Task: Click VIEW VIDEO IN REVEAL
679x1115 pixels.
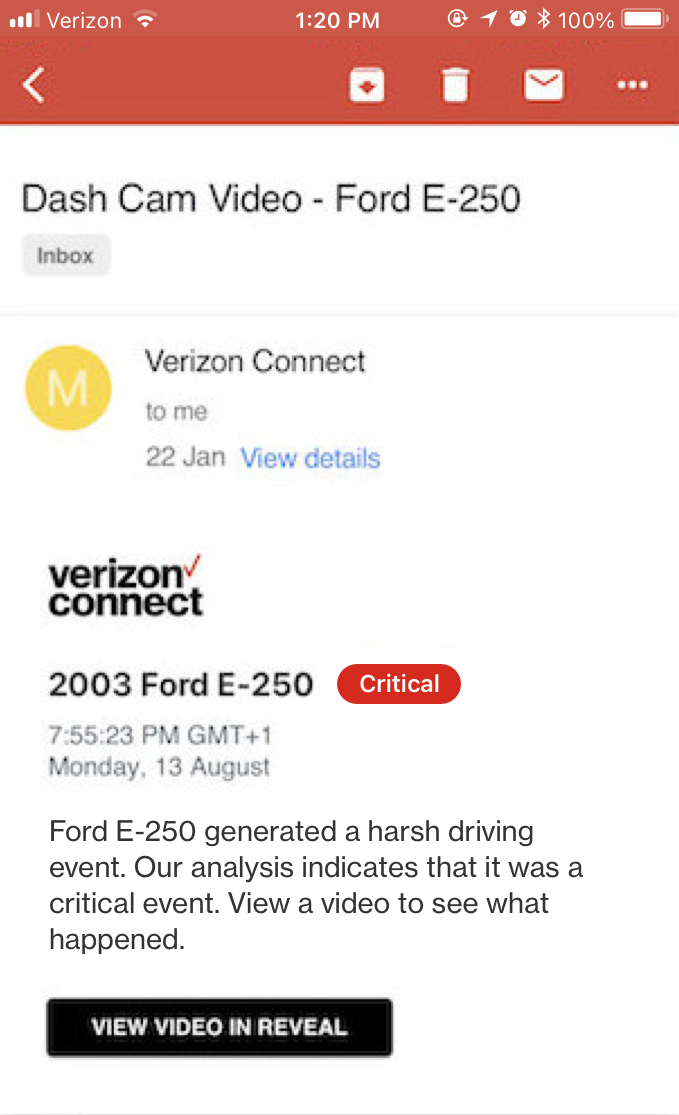Action: tap(219, 1027)
